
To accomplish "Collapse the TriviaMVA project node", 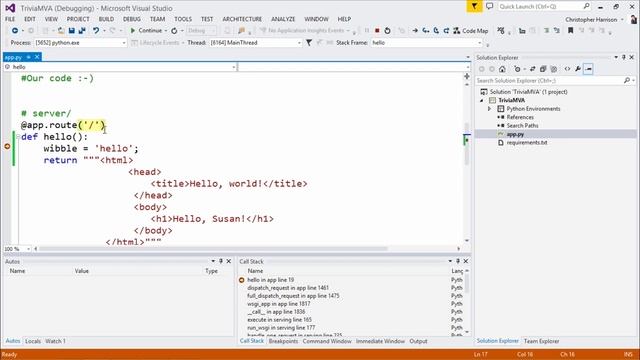I will pos(482,100).
